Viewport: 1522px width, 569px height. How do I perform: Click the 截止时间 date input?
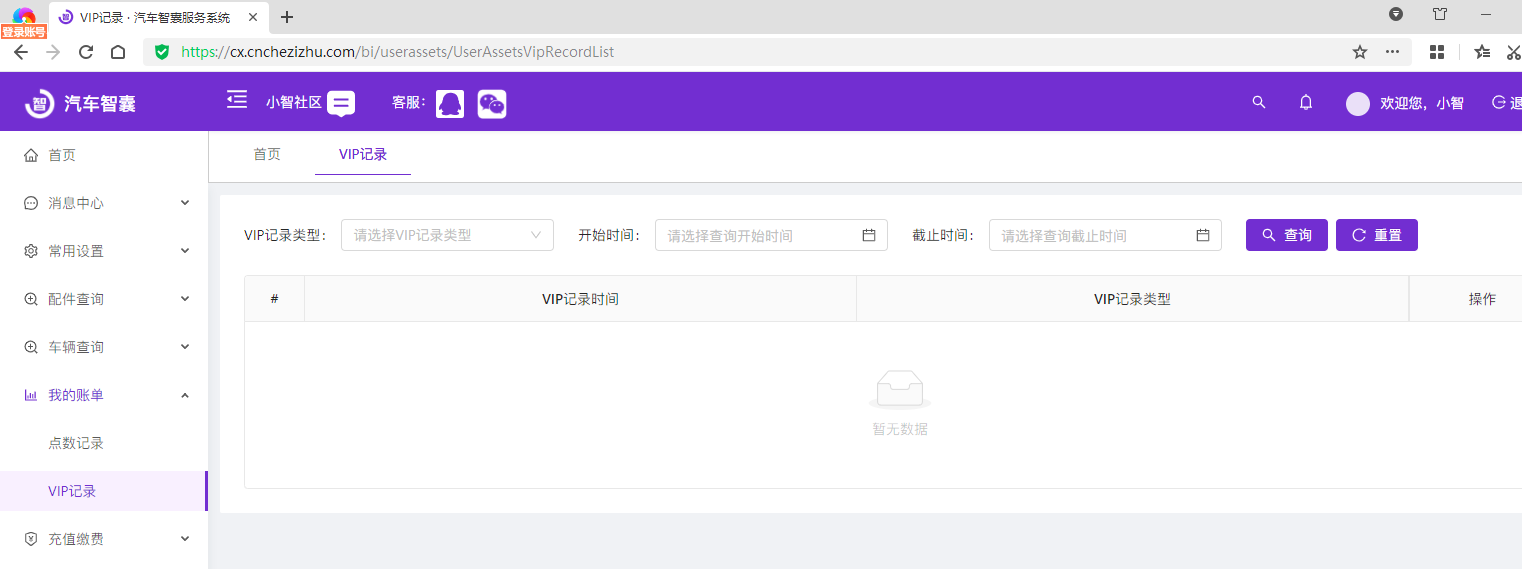click(1105, 235)
